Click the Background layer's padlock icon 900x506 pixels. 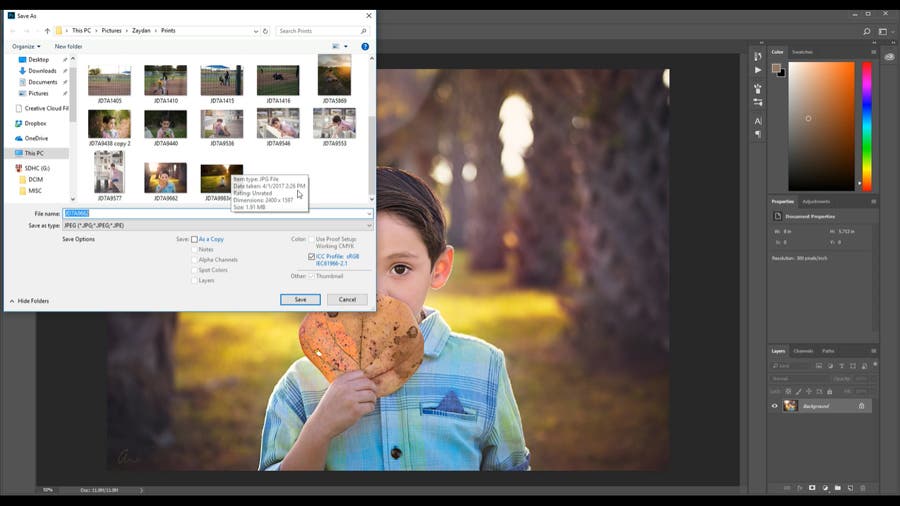pos(862,406)
